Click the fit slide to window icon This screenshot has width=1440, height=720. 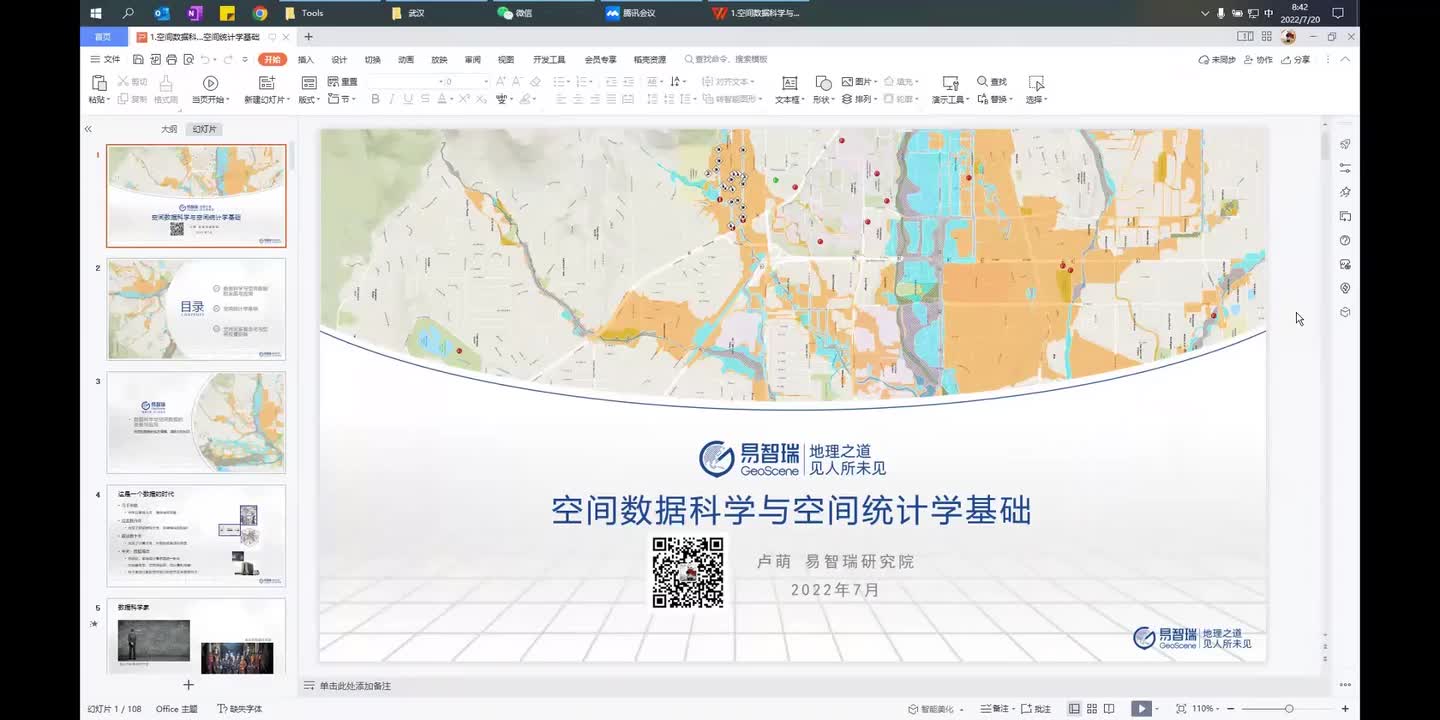pos(1181,708)
